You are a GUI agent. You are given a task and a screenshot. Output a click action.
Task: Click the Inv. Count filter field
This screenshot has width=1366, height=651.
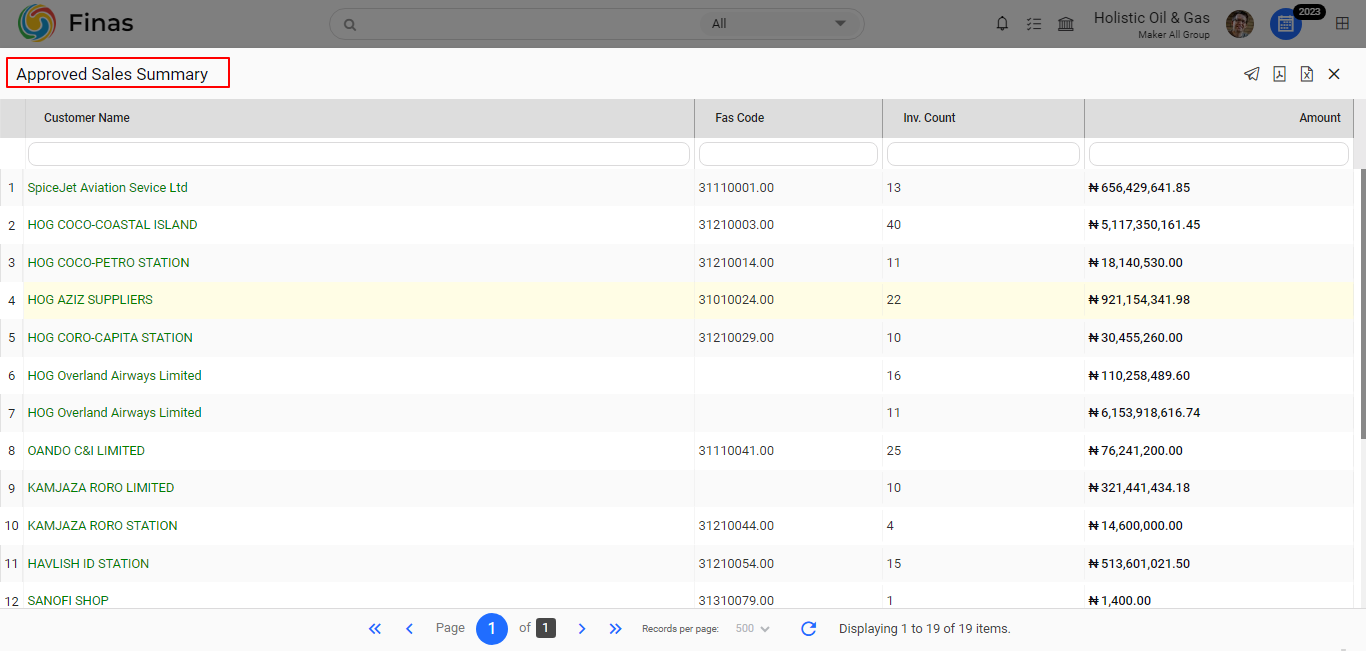point(983,154)
